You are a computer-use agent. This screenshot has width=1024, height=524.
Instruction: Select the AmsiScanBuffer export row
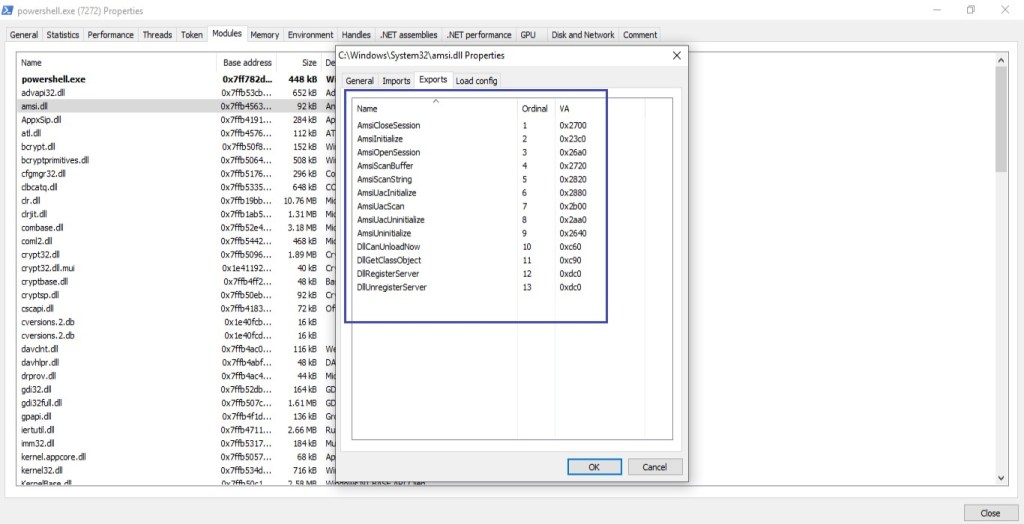pyautogui.click(x=387, y=166)
